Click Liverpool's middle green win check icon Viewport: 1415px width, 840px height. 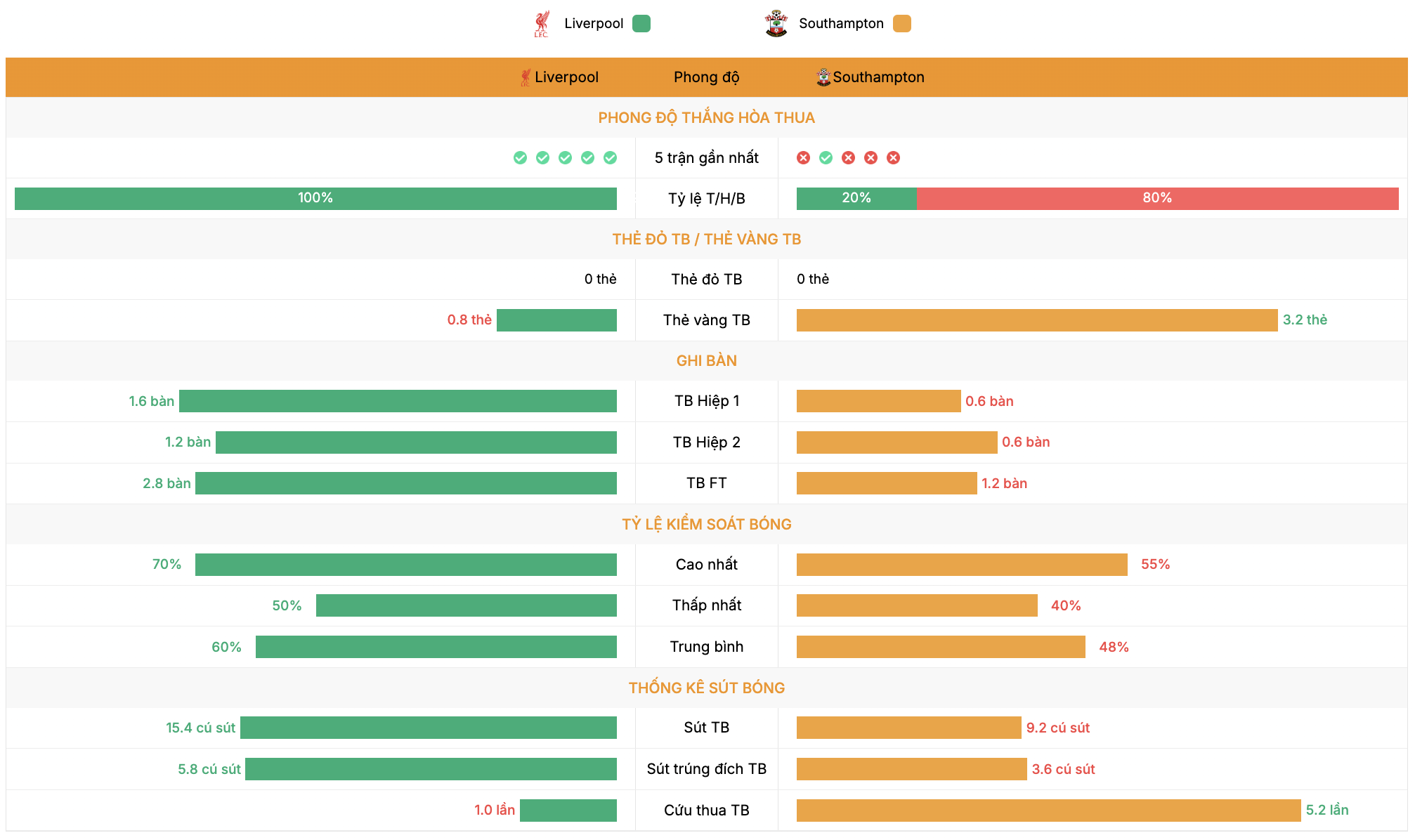coord(565,158)
